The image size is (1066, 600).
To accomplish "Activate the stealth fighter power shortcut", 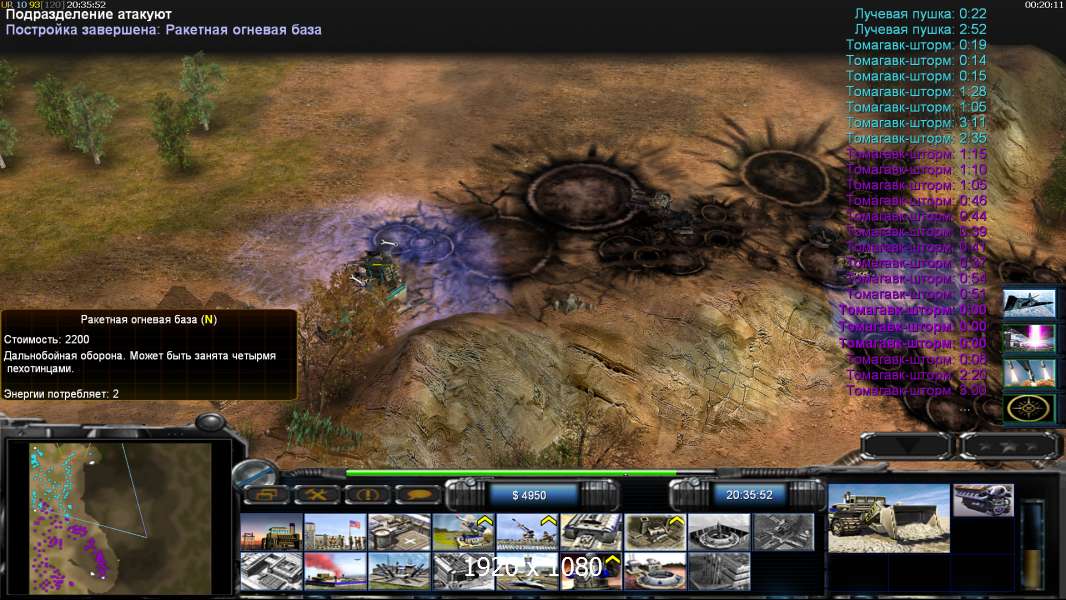I will [x=1029, y=303].
